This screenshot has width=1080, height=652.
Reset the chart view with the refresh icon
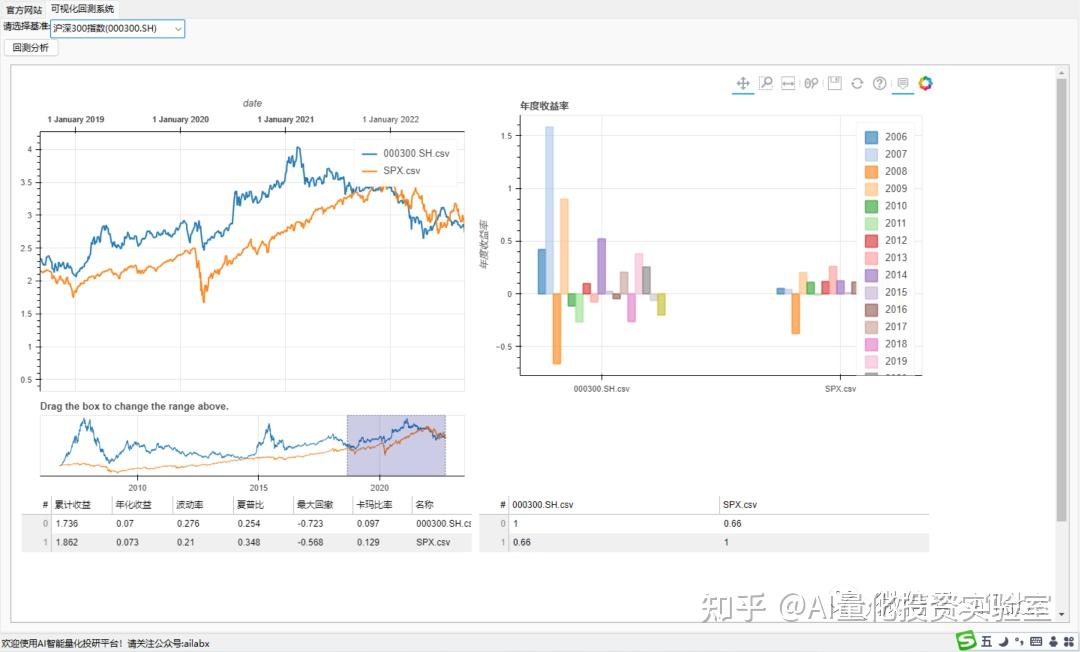(x=857, y=83)
